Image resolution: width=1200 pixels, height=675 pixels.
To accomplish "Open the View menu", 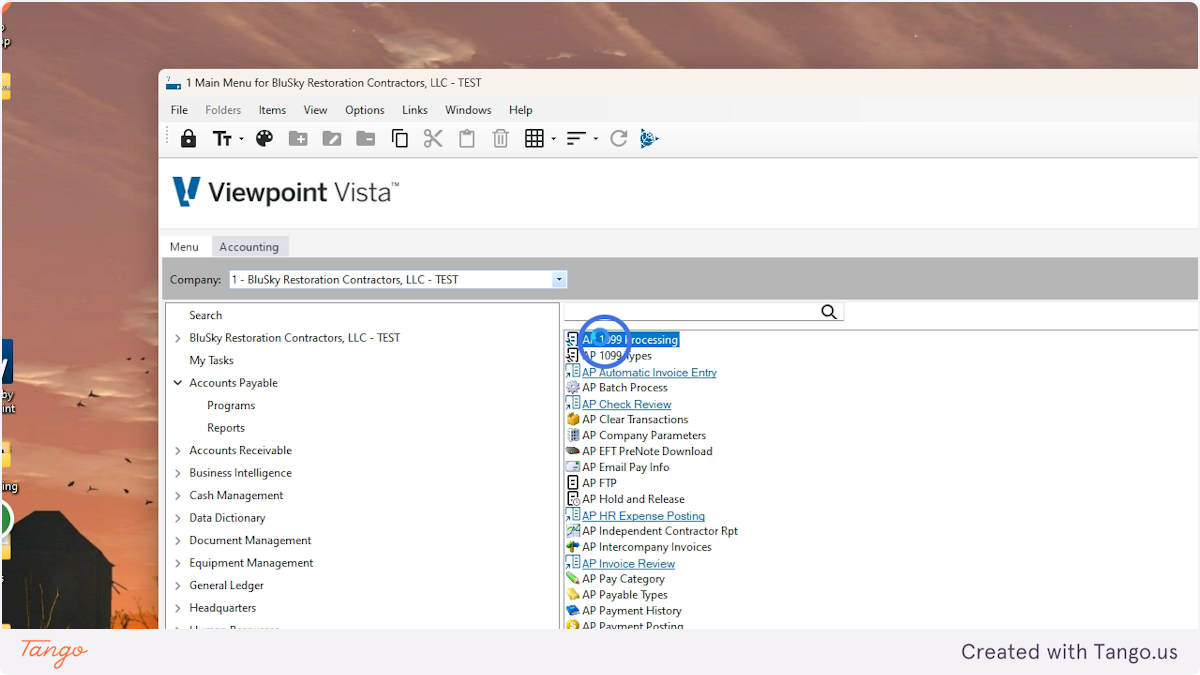I will [315, 110].
